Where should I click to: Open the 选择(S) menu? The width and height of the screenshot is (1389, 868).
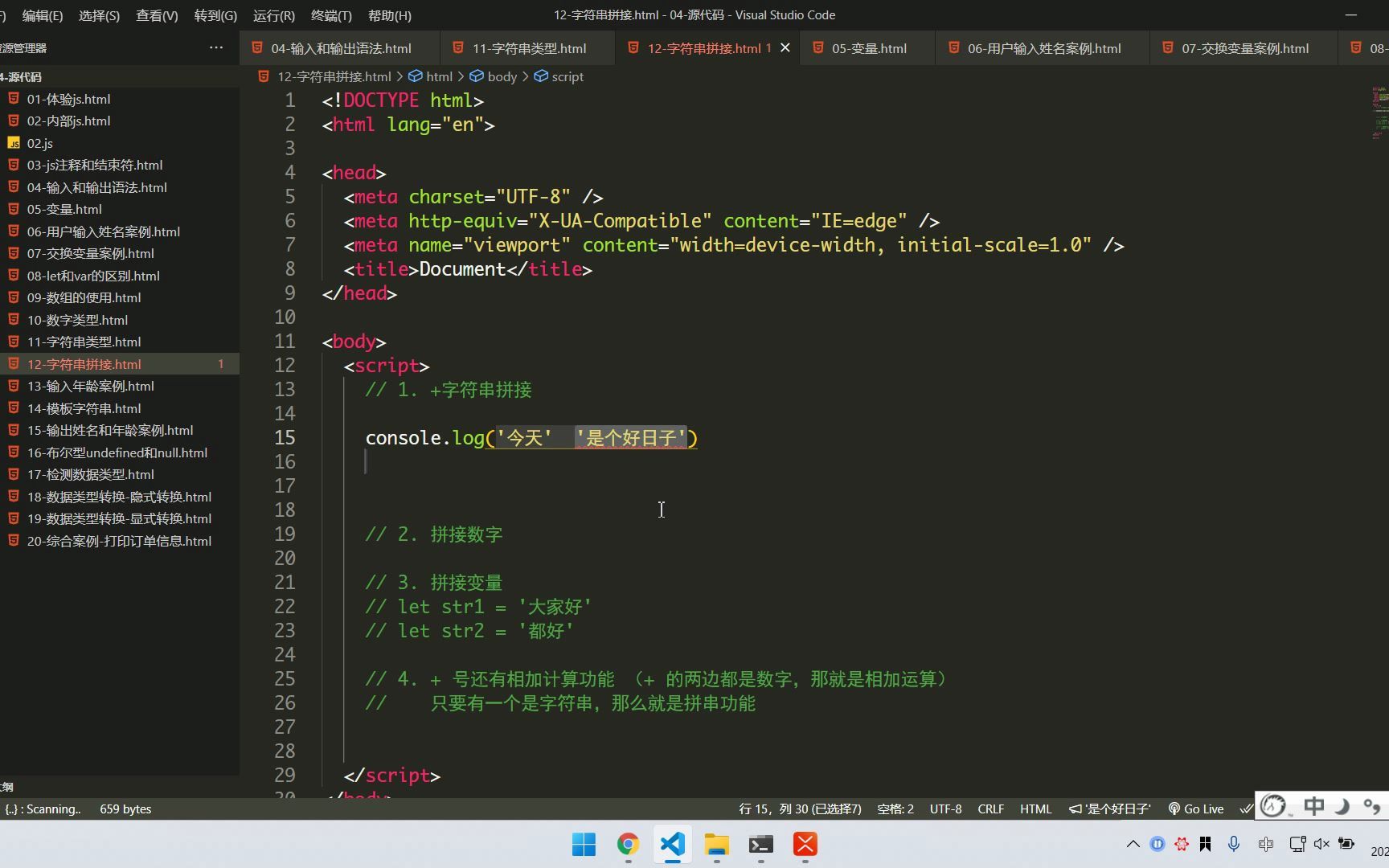(99, 15)
